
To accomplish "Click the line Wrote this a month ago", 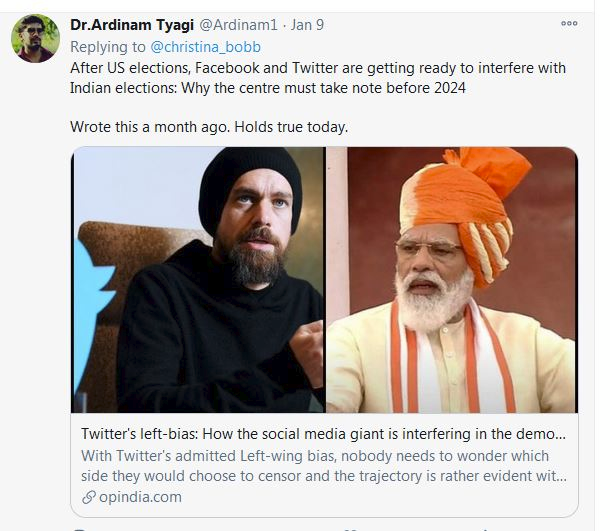I will pyautogui.click(x=209, y=127).
